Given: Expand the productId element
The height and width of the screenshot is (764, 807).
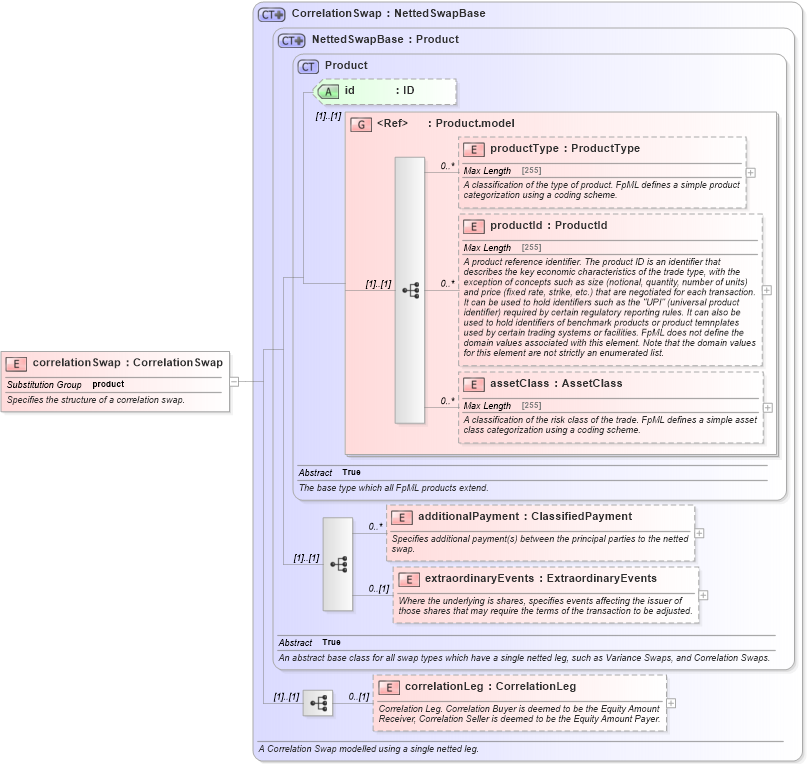Looking at the screenshot, I should (x=767, y=290).
